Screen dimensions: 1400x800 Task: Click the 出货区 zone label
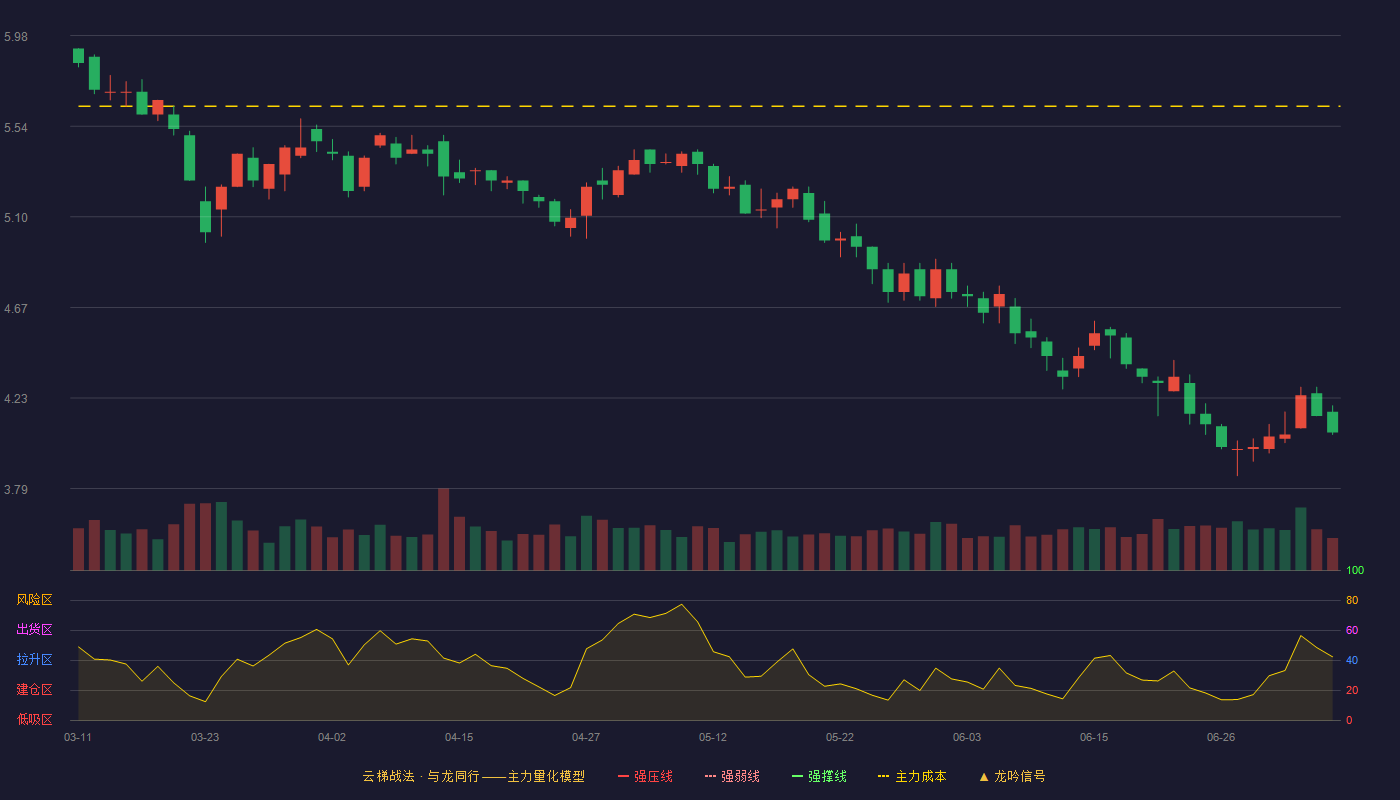tap(34, 630)
